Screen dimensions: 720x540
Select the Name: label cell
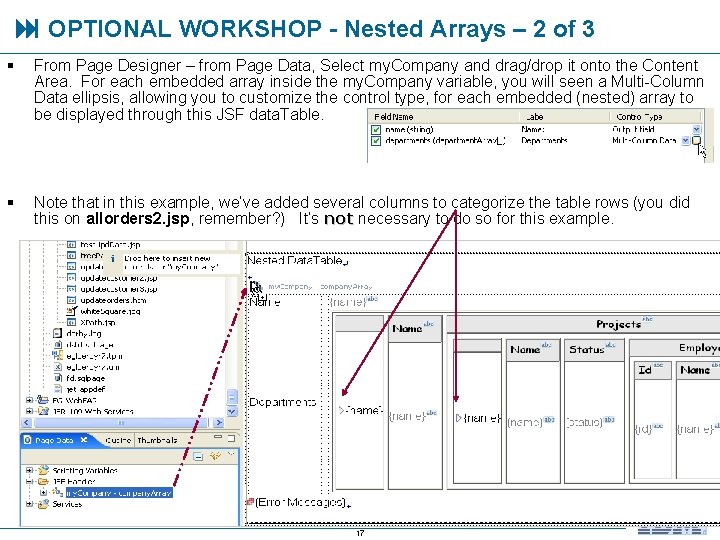coord(533,130)
